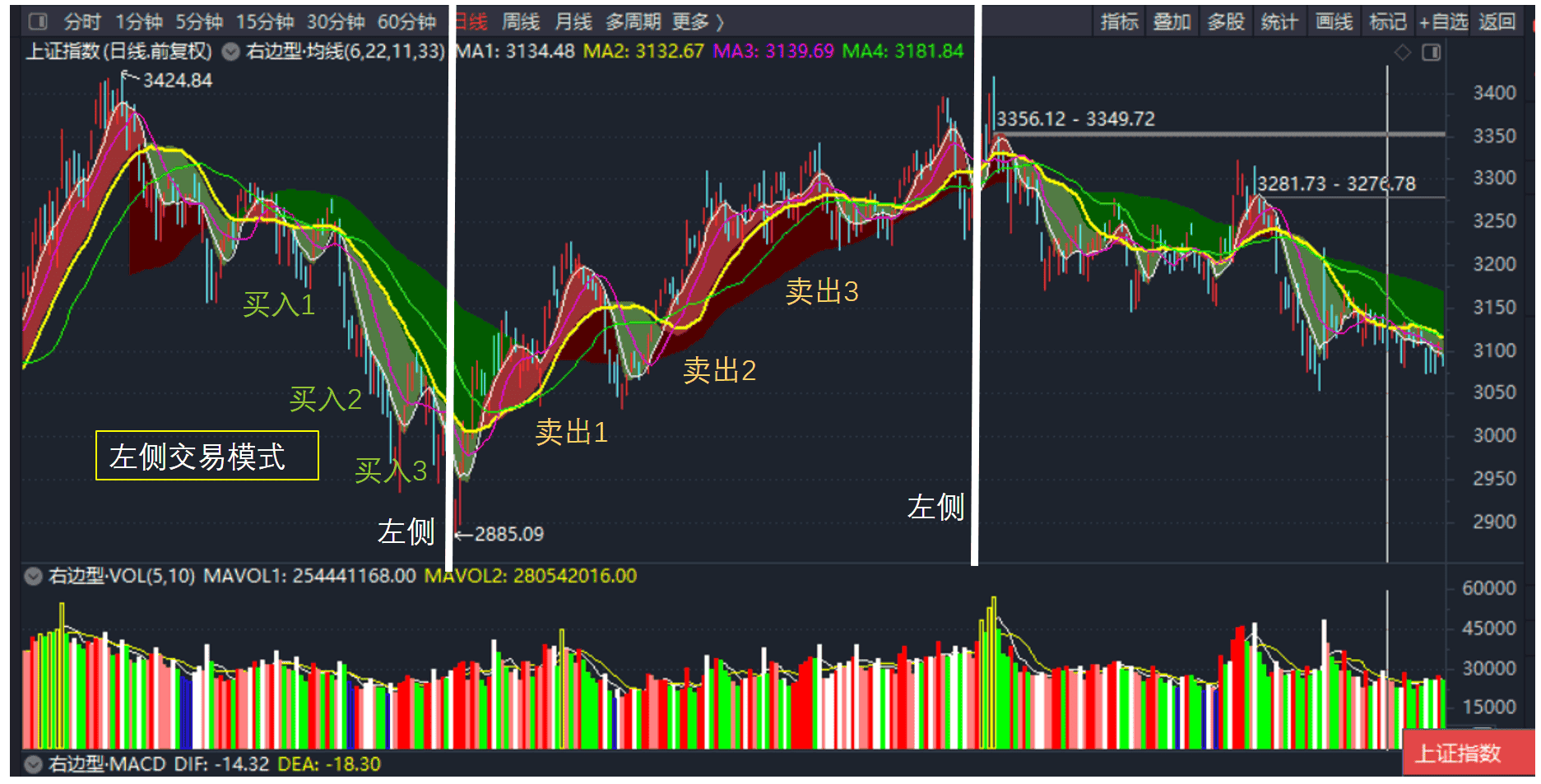Click the green MA4: 3181.84 value
Viewport: 1541px width, 784px height.
(903, 52)
